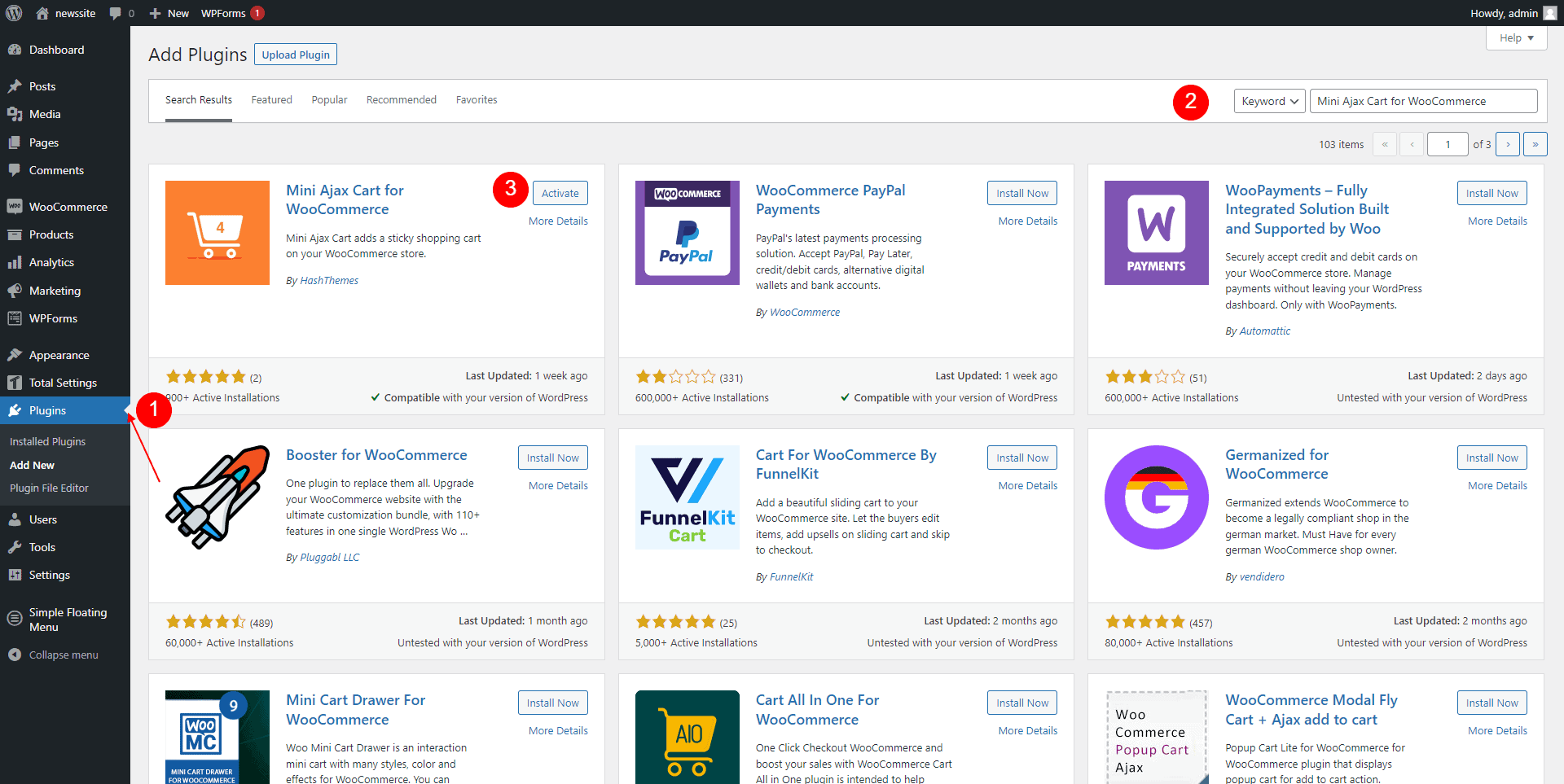
Task: Collapse the admin sidebar menu
Action: [63, 655]
